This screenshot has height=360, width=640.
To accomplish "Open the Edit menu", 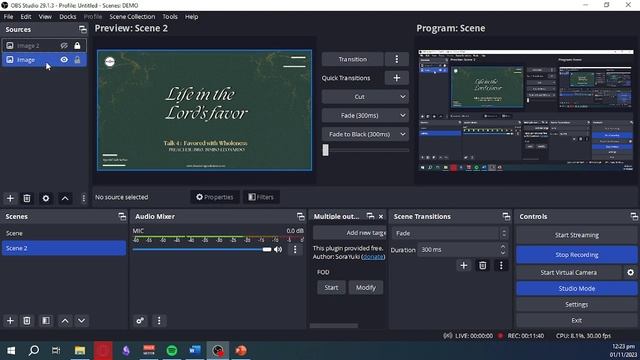I will (26, 17).
